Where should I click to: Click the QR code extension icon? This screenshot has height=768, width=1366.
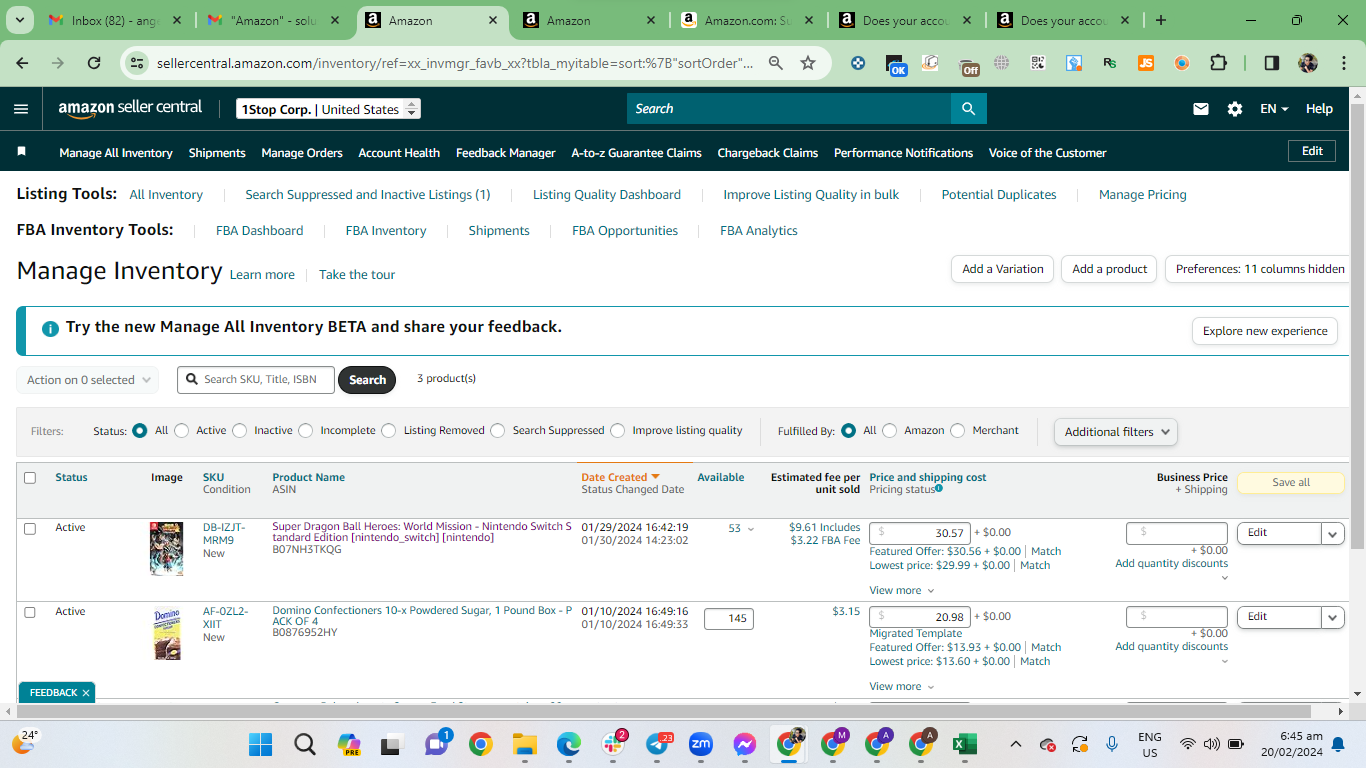point(1038,63)
